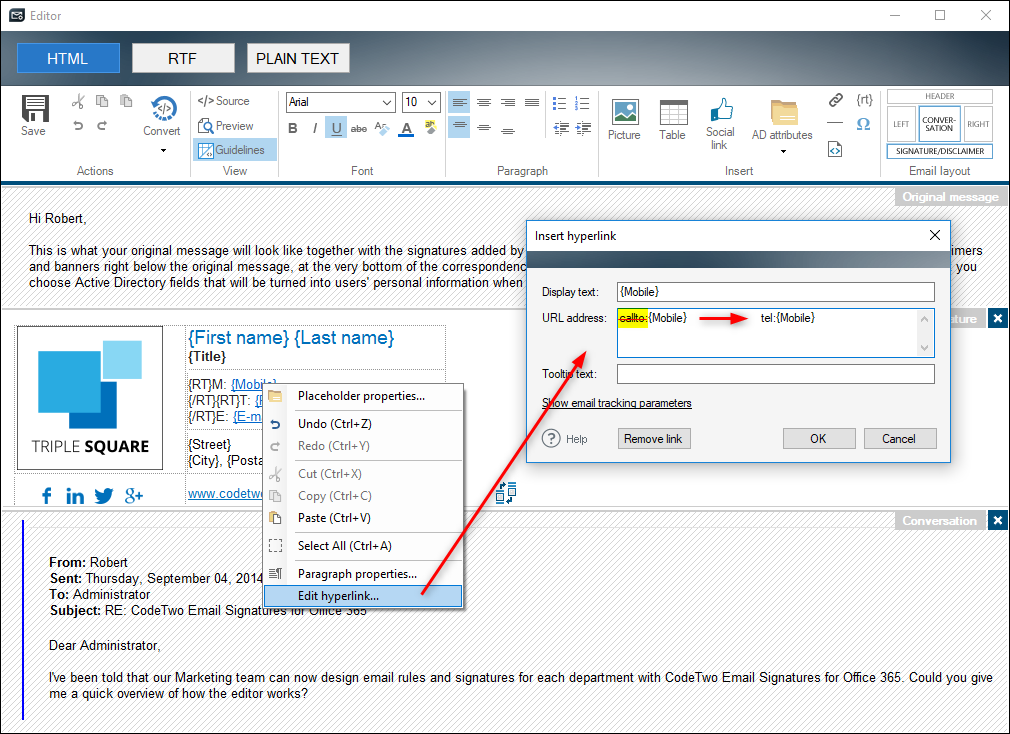Open the Preview view

tap(225, 126)
